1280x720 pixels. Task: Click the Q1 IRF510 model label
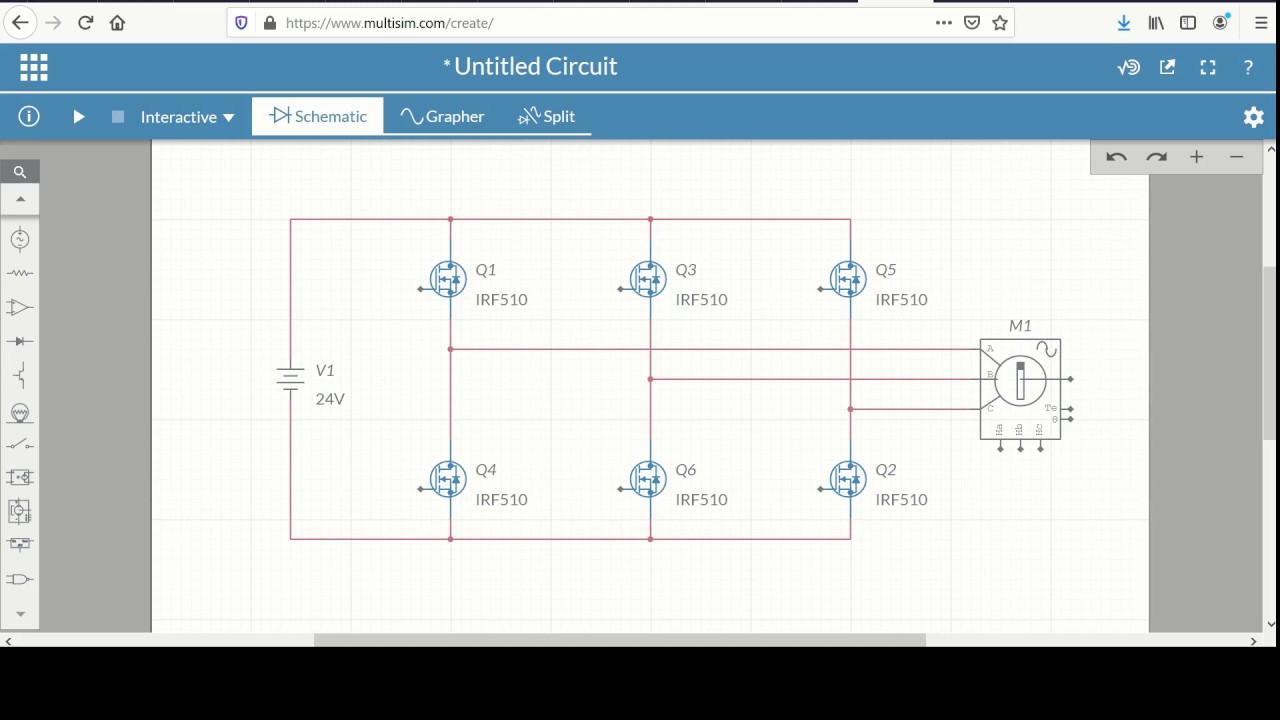pos(501,299)
